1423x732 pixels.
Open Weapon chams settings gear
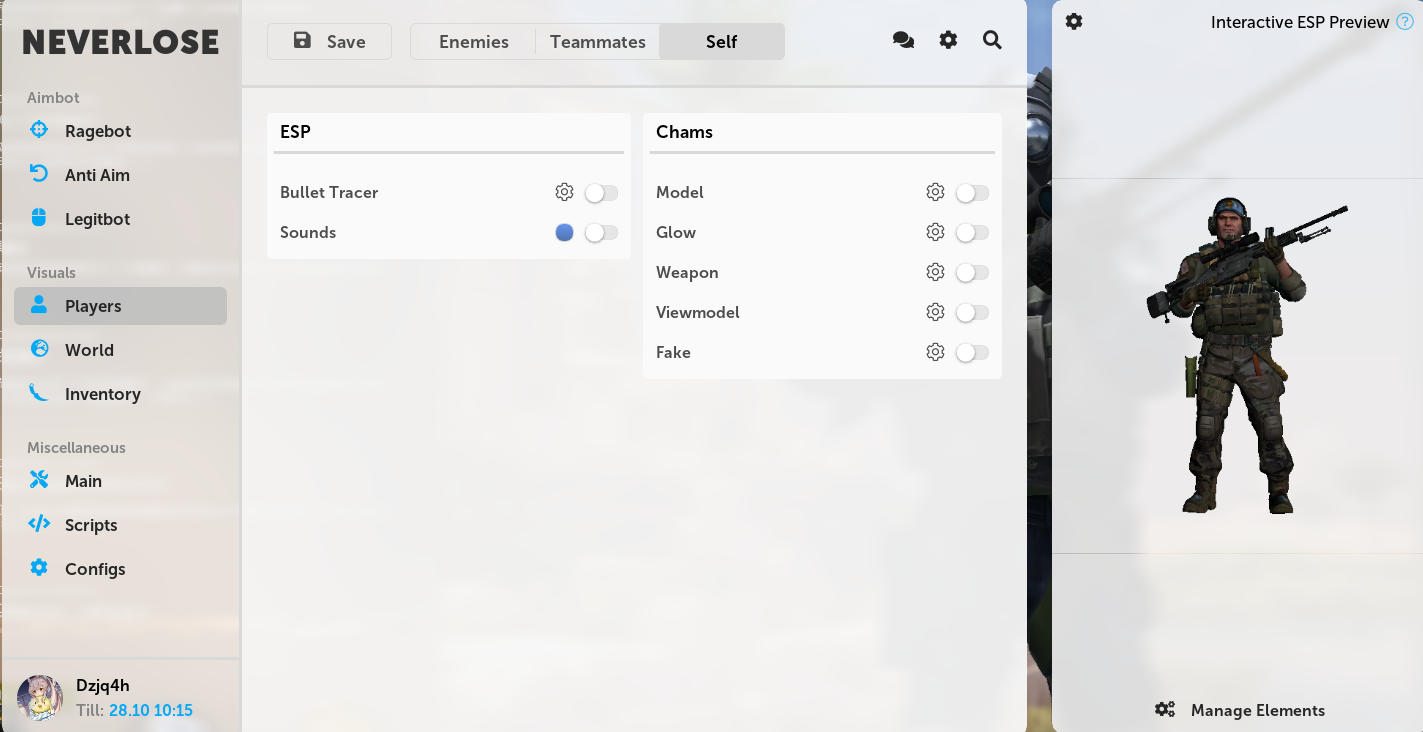[x=935, y=272]
